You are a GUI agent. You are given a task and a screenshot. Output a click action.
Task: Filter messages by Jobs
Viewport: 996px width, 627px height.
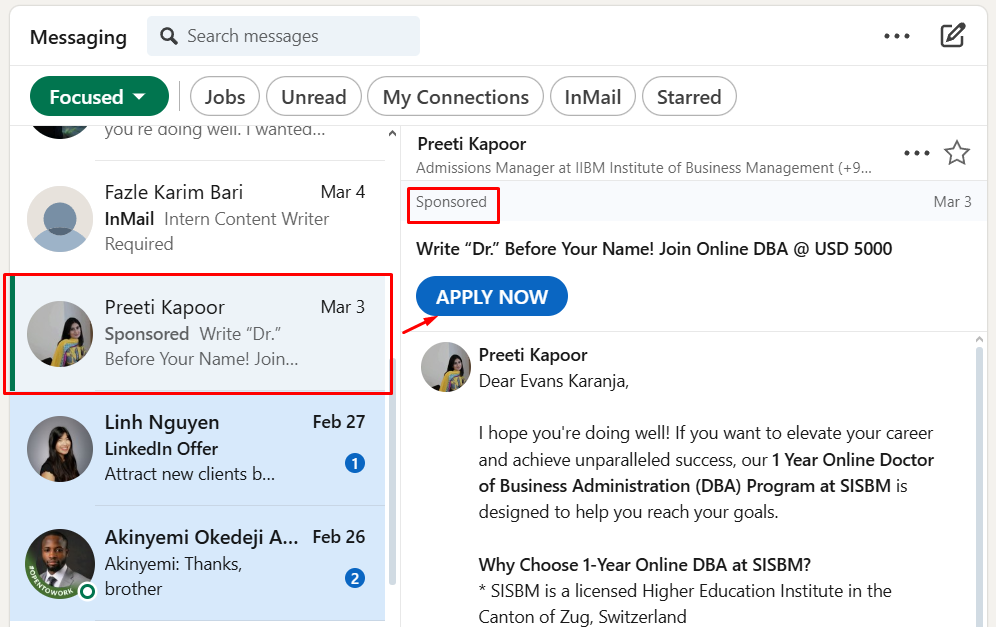[225, 97]
